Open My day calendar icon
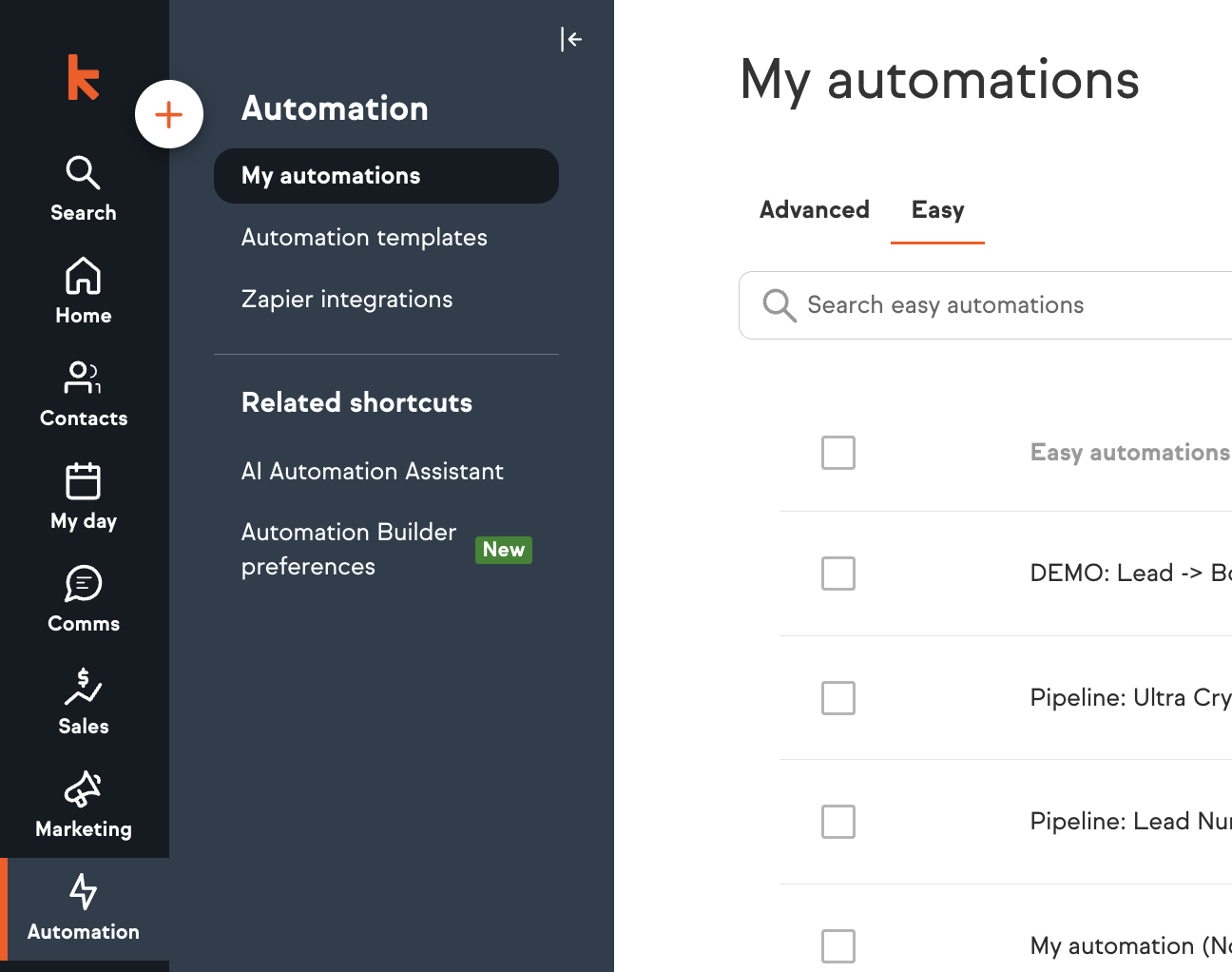The height and width of the screenshot is (972, 1232). pos(84,481)
